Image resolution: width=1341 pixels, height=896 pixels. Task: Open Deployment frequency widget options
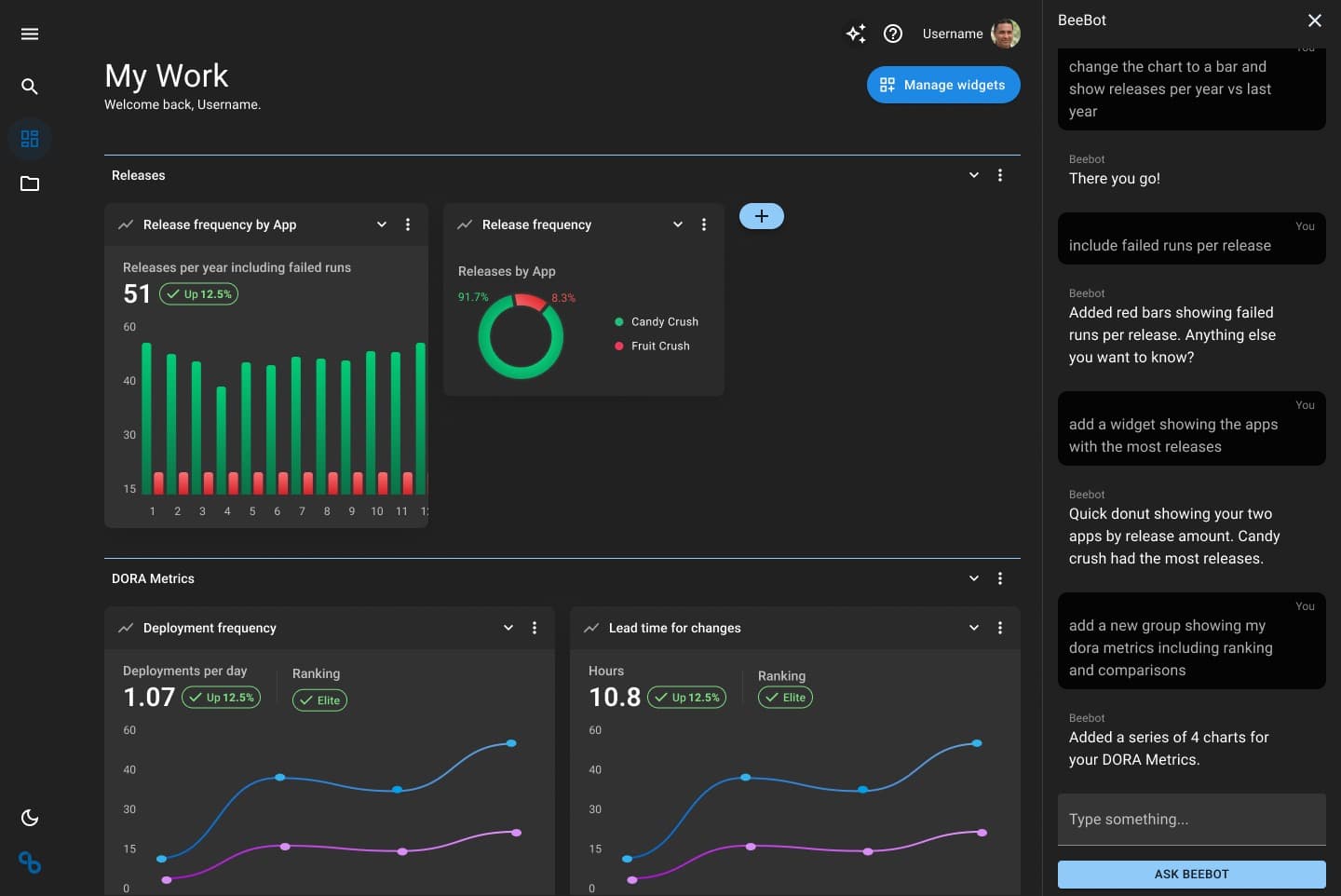click(x=535, y=628)
